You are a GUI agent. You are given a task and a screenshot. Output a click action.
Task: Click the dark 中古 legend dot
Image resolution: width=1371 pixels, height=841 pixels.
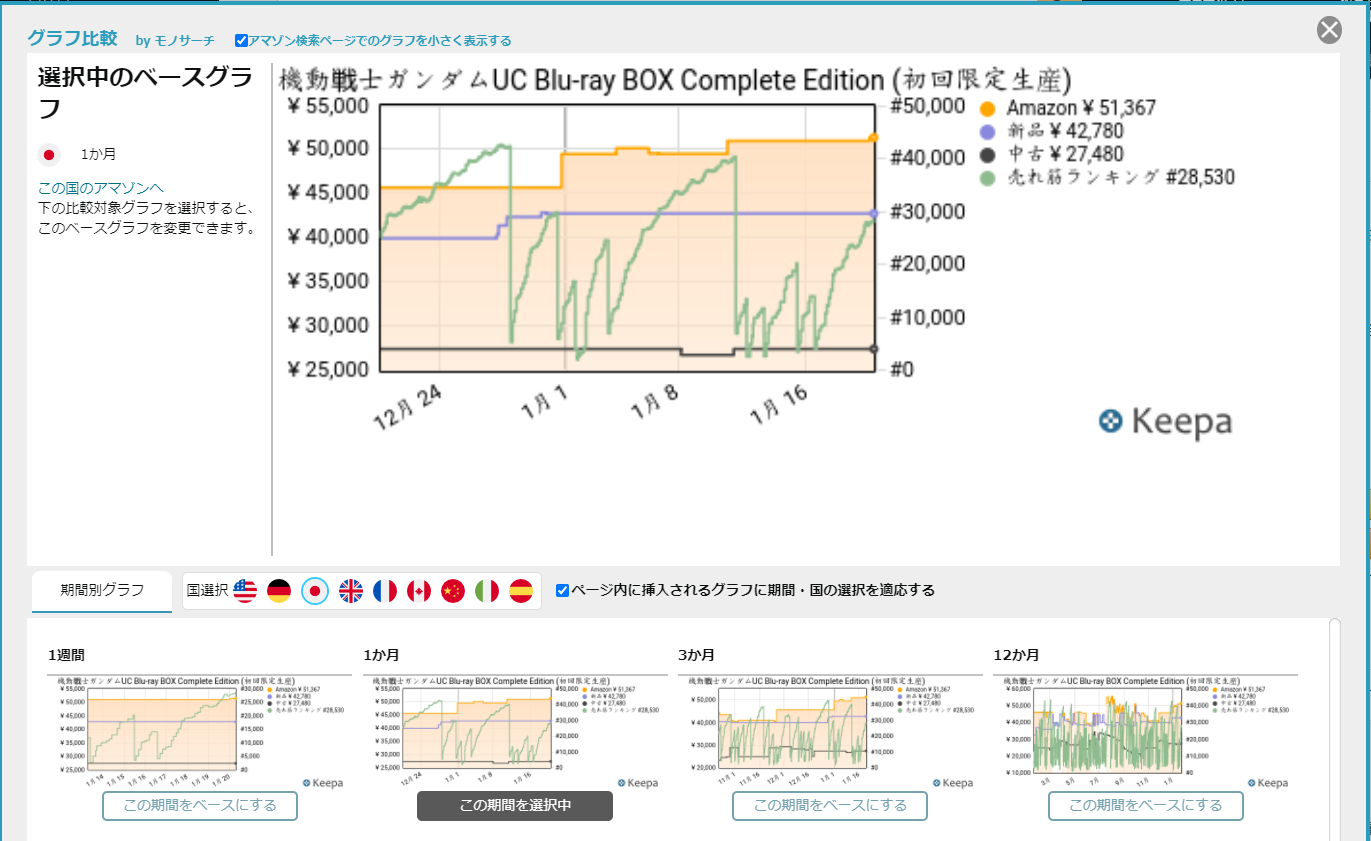pyautogui.click(x=988, y=154)
